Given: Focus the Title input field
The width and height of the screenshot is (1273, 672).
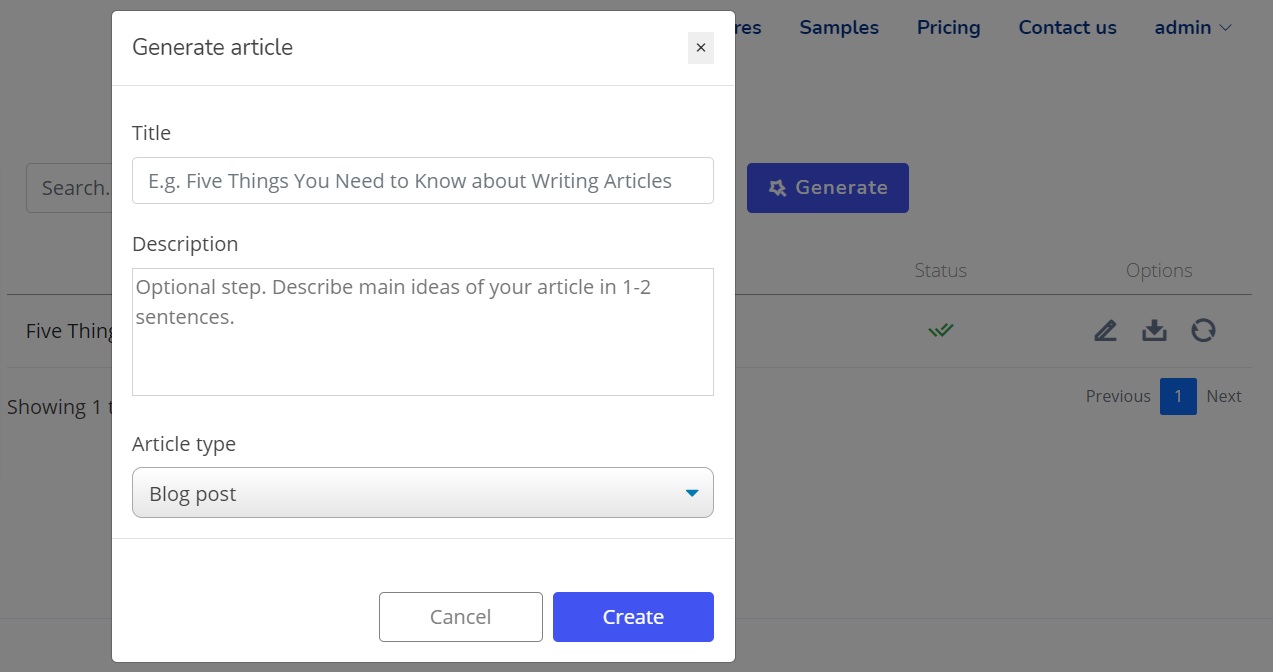Looking at the screenshot, I should coord(422,181).
